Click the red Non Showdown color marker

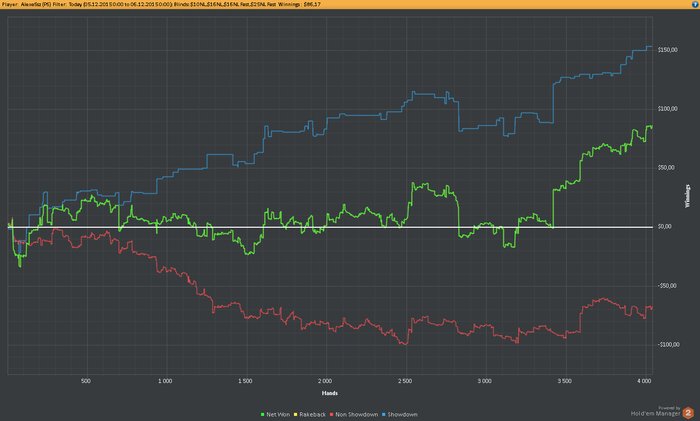[331, 415]
